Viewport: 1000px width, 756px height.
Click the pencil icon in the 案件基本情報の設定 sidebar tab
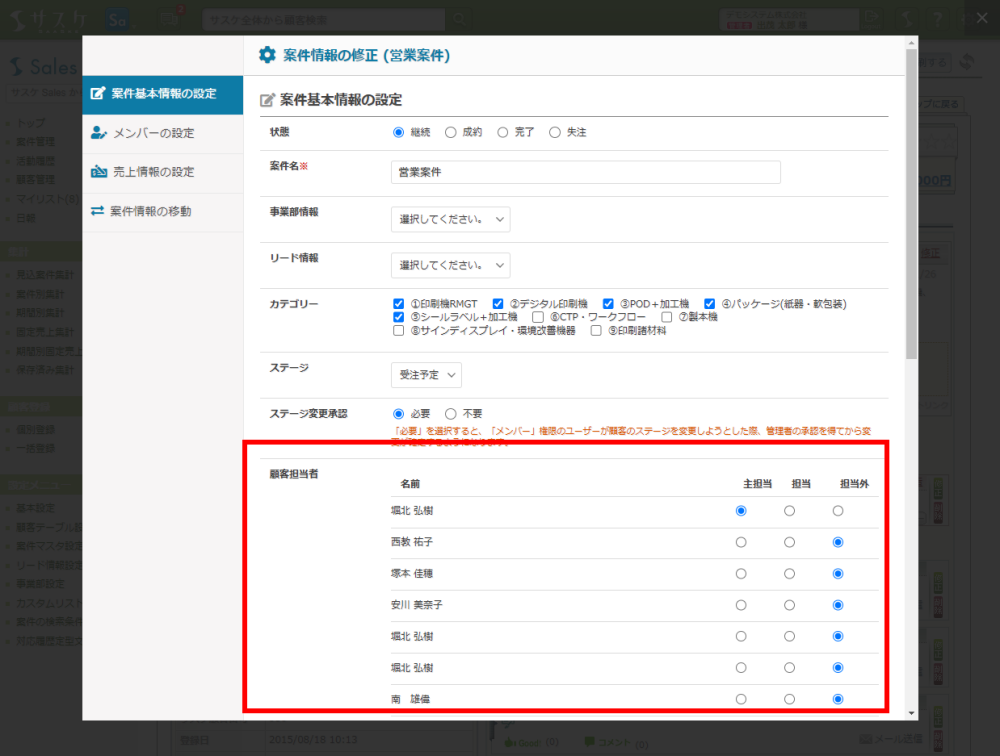tap(98, 94)
